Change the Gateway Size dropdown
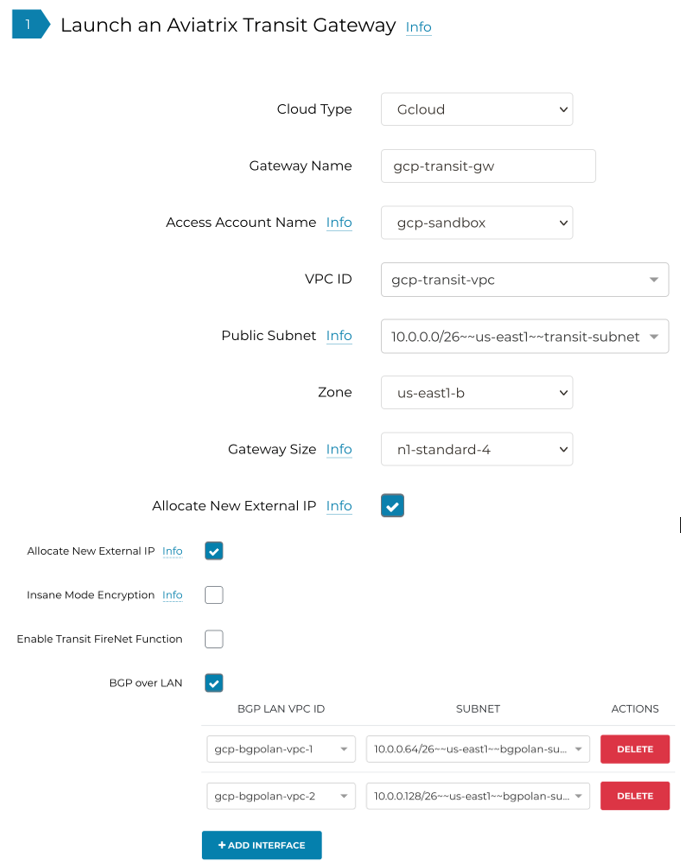 pyautogui.click(x=476, y=449)
